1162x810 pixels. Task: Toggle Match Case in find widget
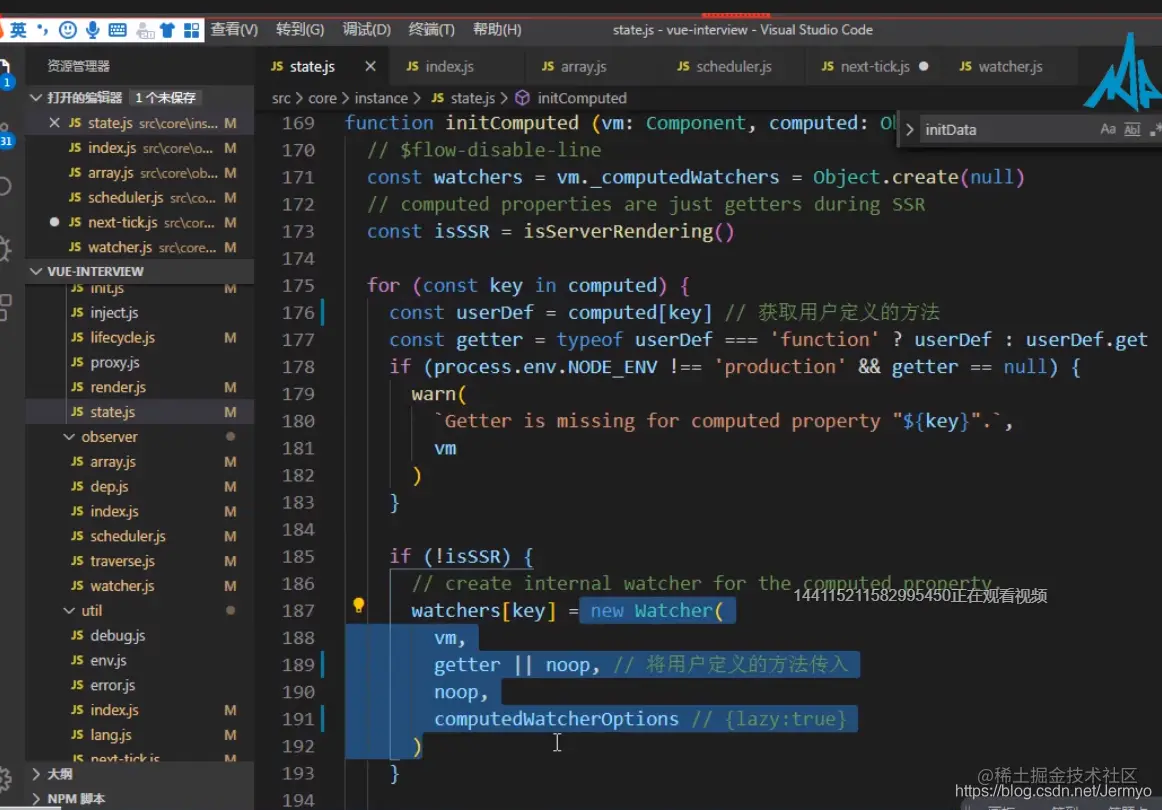point(1108,130)
